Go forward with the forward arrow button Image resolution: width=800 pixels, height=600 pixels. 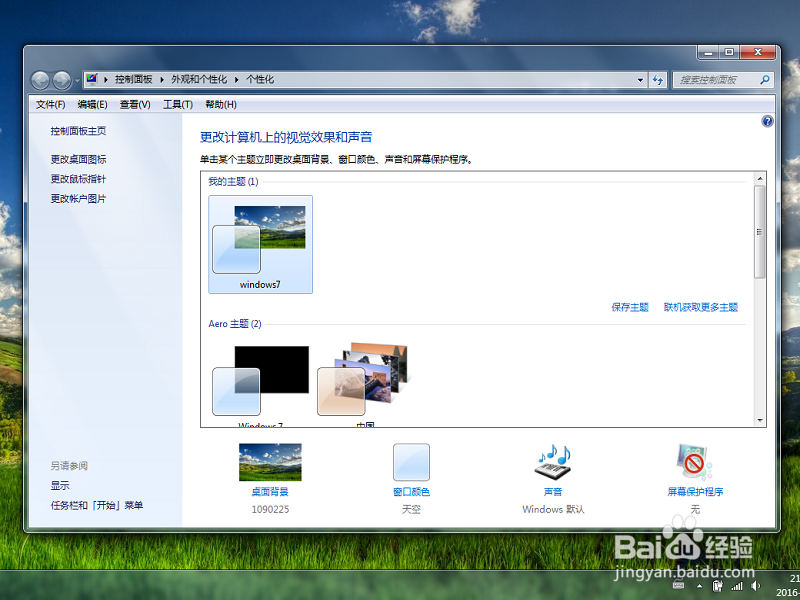(x=62, y=80)
